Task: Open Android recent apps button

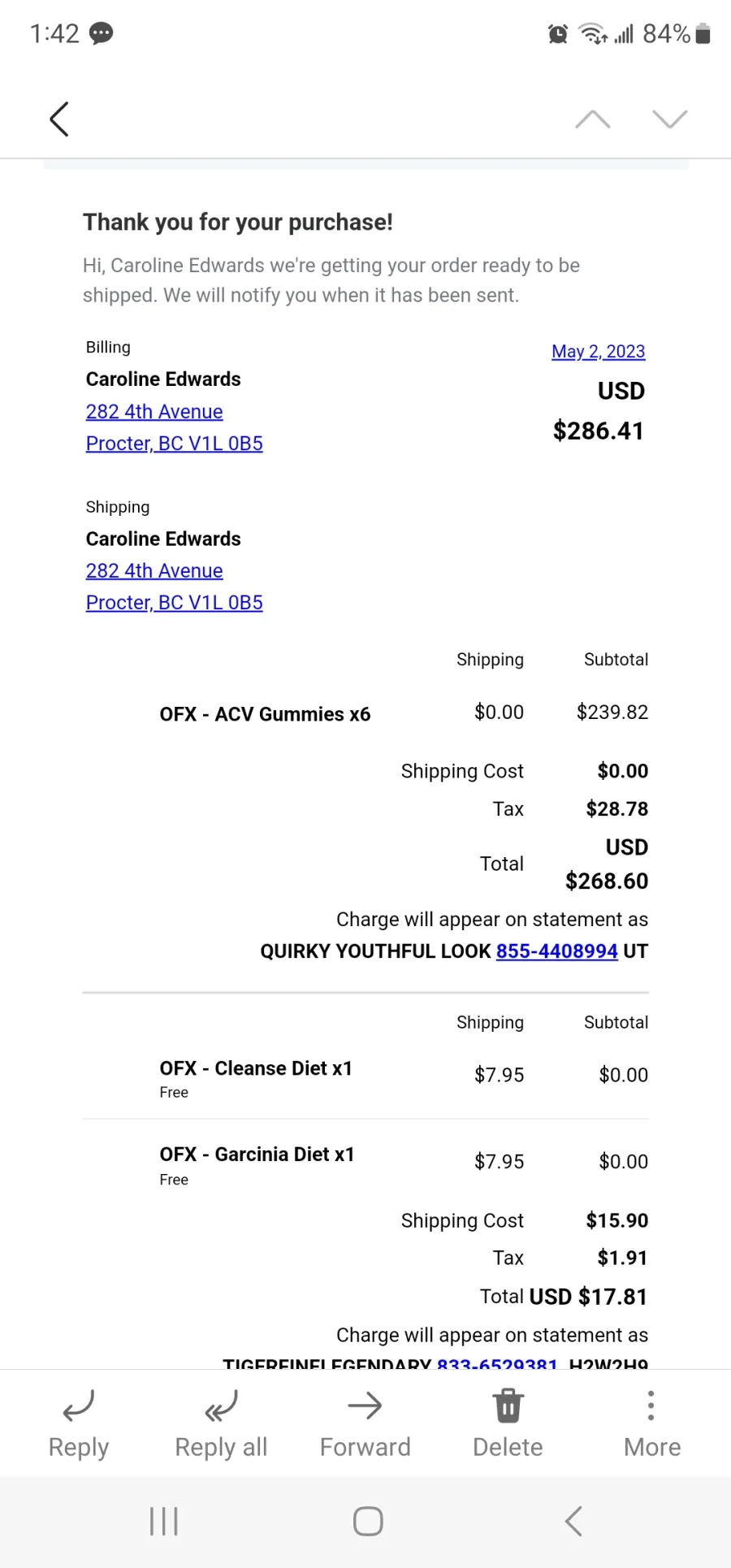Action: [164, 1521]
